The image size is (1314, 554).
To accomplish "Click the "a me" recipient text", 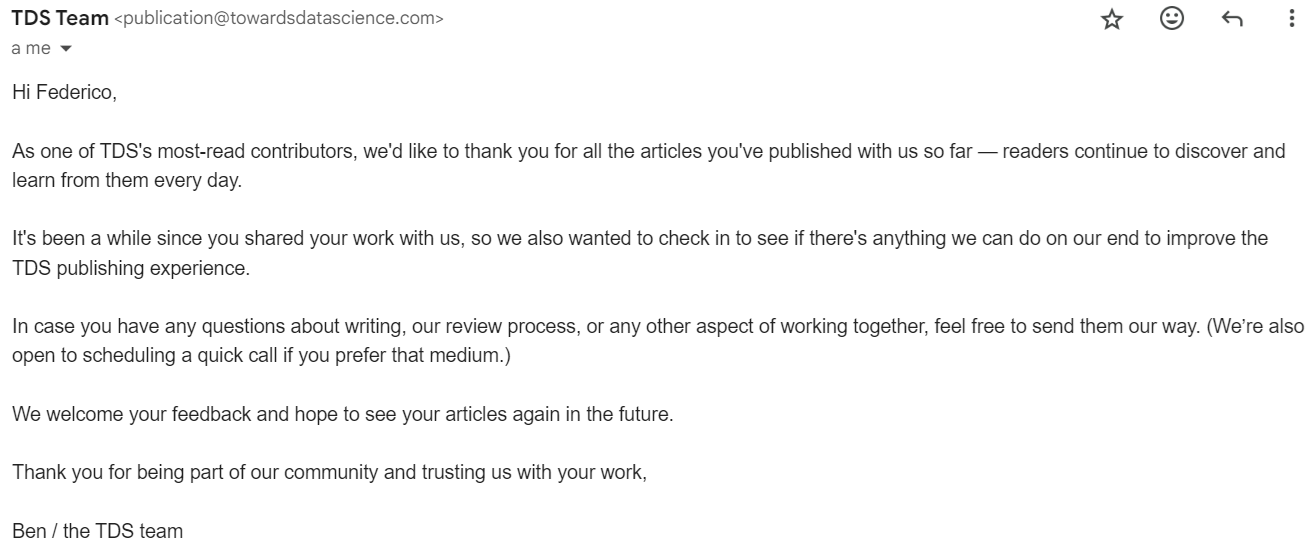I will pyautogui.click(x=30, y=48).
